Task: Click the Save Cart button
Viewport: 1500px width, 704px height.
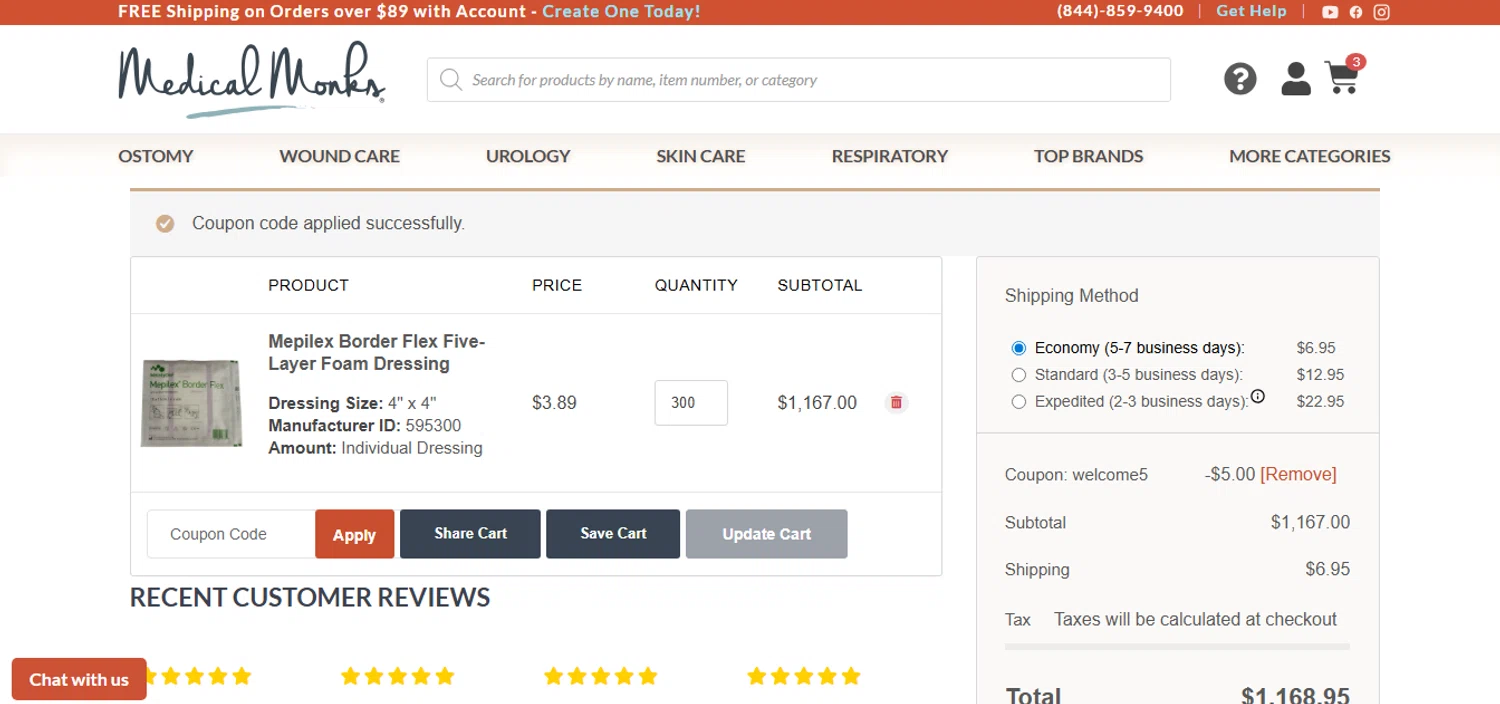Action: (x=613, y=534)
